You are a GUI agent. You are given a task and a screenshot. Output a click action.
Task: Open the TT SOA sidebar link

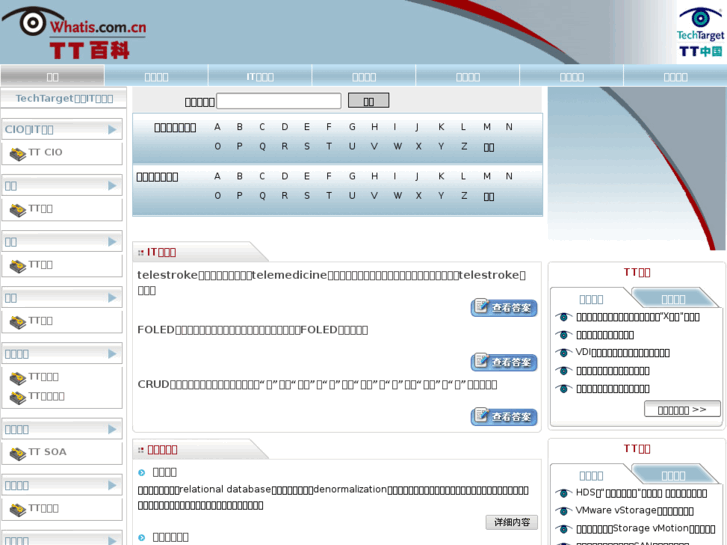(47, 452)
